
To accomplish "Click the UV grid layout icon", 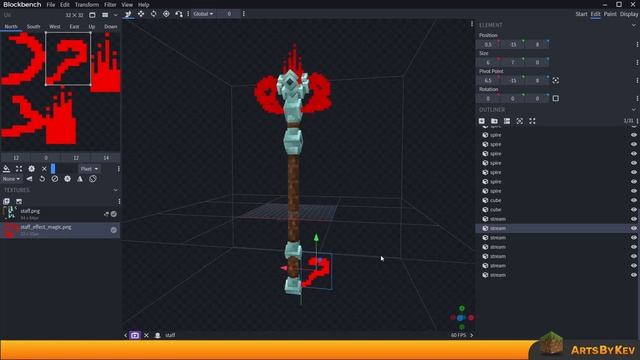I will click(105, 15).
